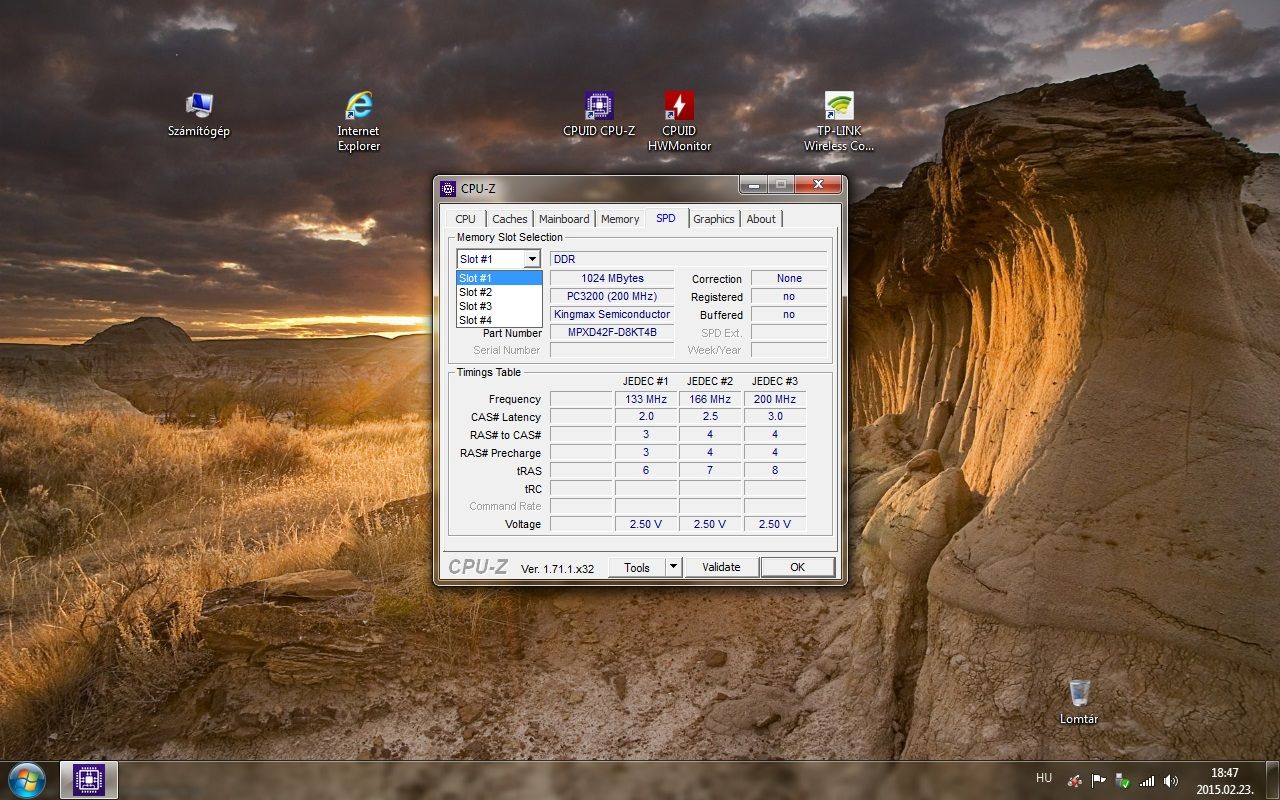The height and width of the screenshot is (800, 1280).
Task: Launch Internet Explorer desktop shortcut
Action: [358, 122]
